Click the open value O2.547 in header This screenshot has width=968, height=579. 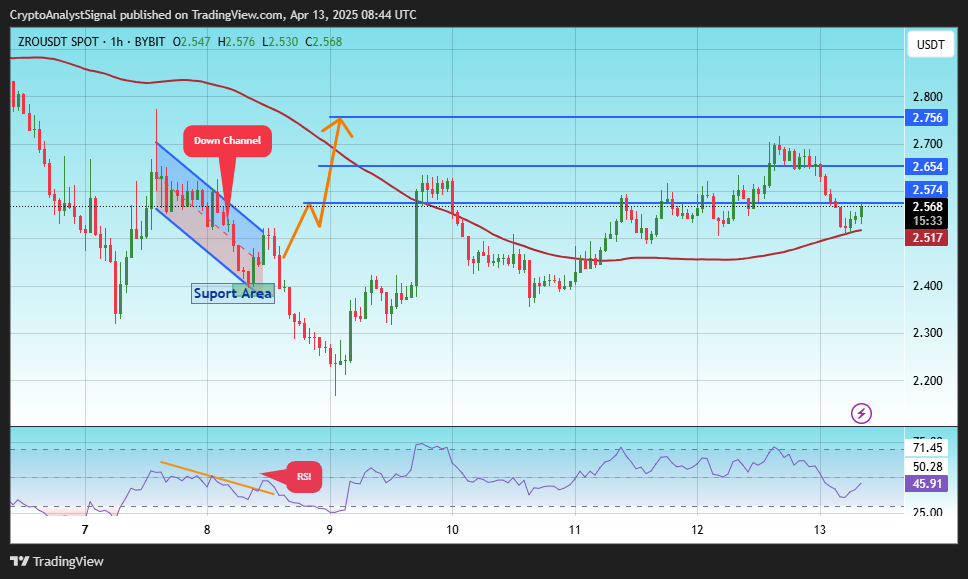click(x=191, y=42)
